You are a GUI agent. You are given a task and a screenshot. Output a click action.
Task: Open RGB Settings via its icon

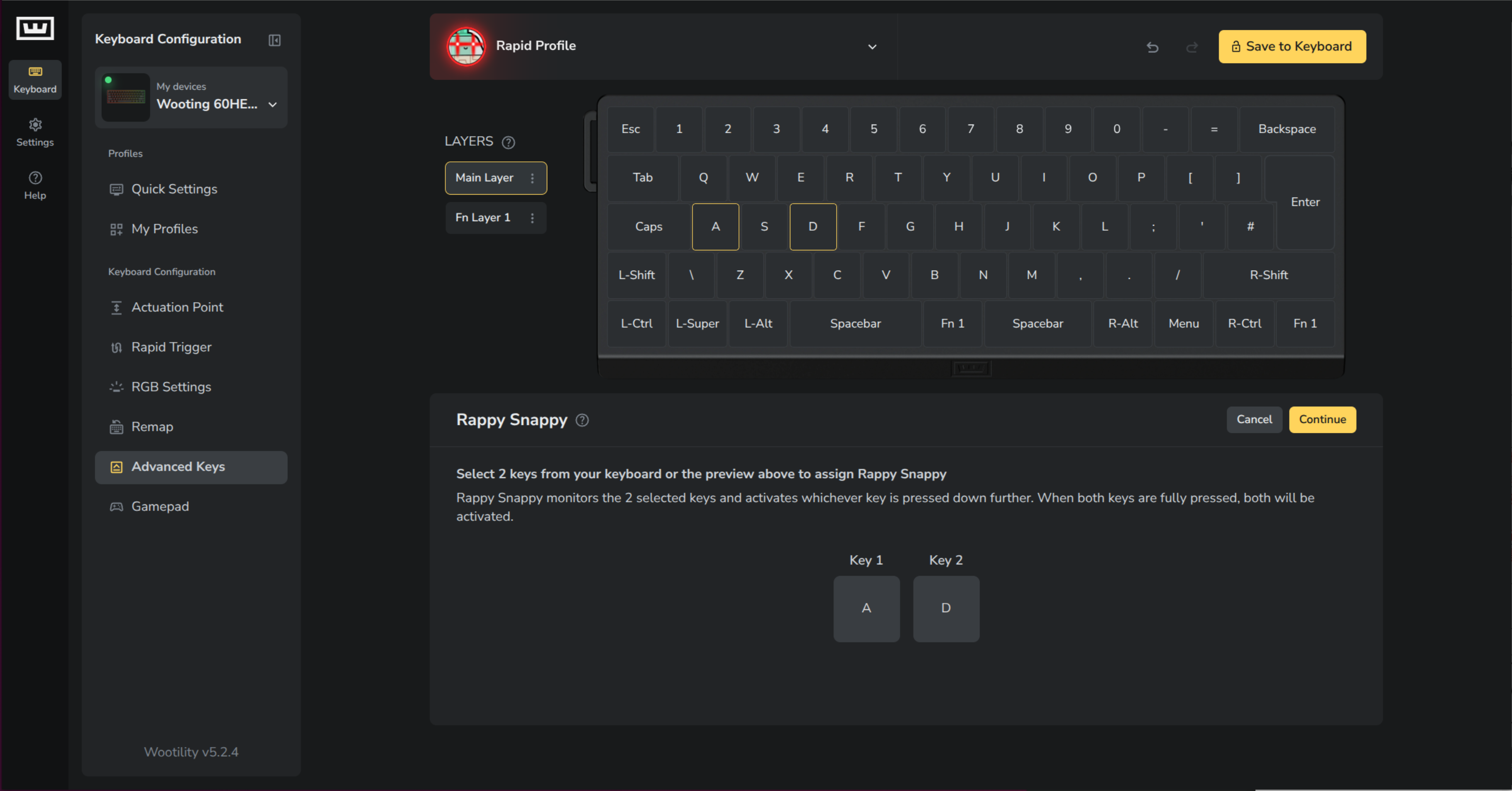[x=116, y=387]
